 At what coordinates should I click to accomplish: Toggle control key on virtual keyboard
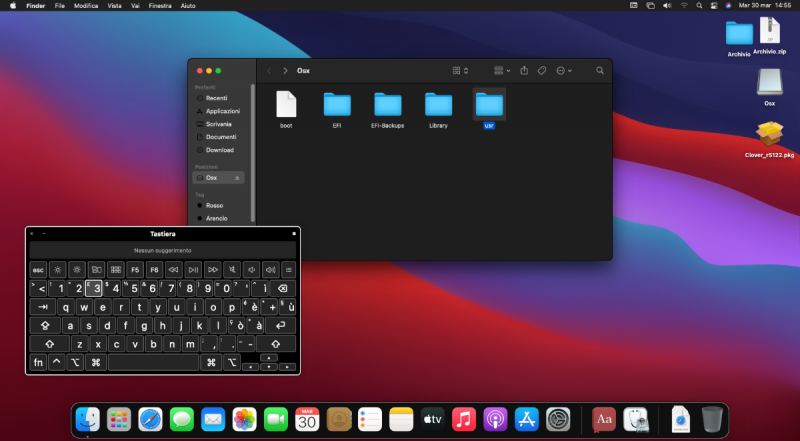(x=57, y=362)
